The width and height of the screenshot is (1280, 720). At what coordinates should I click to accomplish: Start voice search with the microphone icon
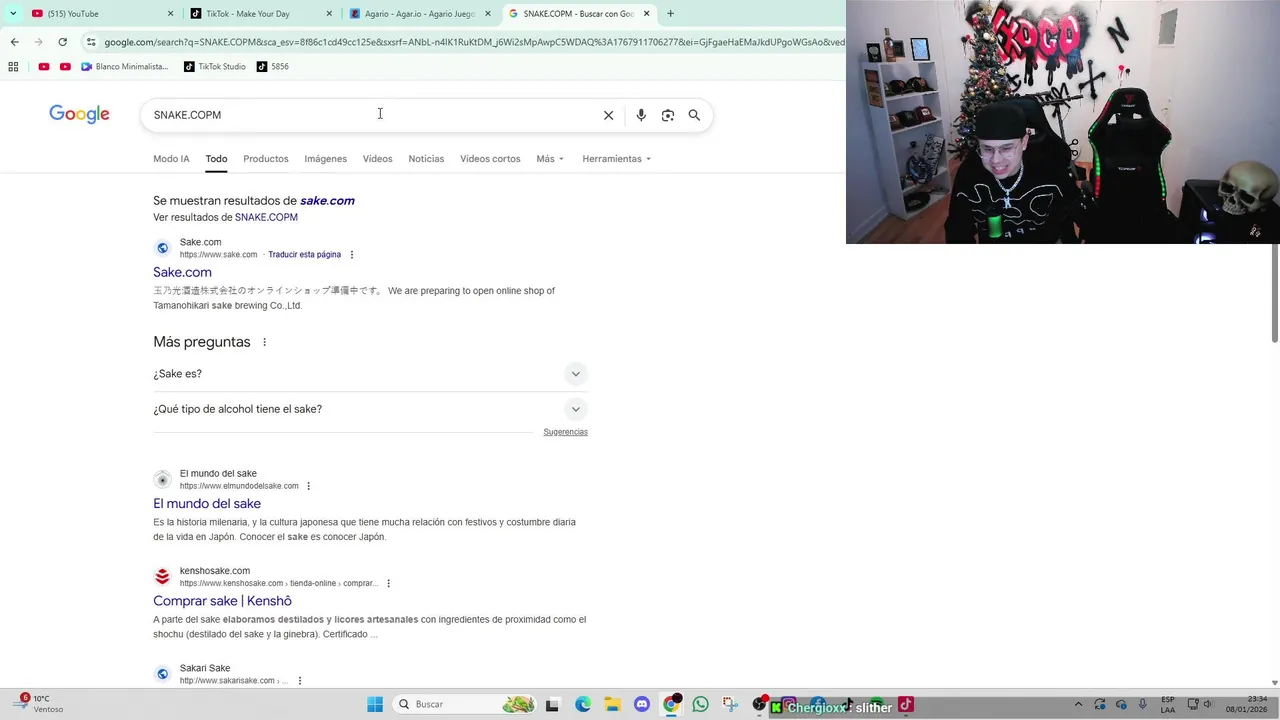(x=641, y=115)
